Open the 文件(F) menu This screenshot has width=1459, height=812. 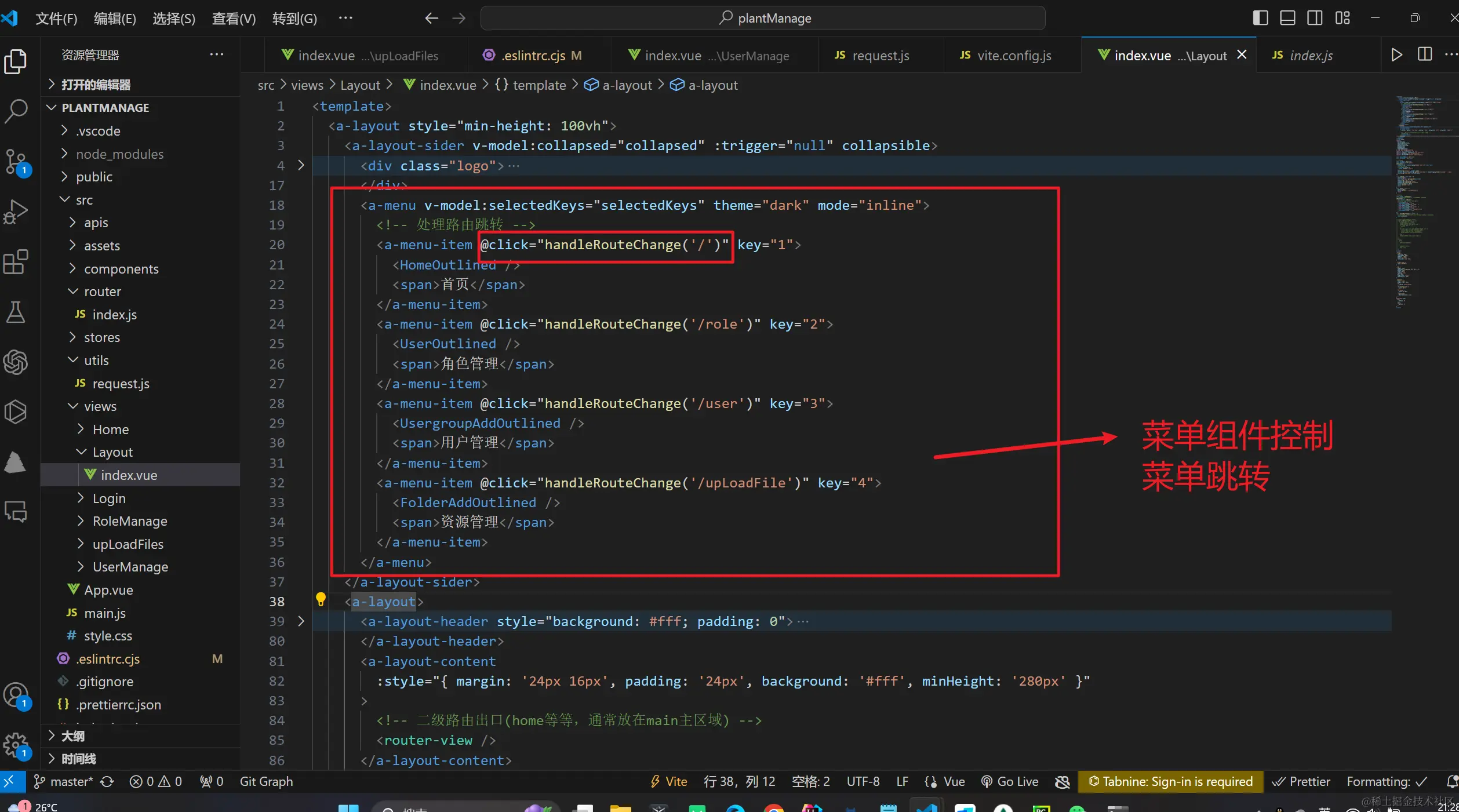pos(56,19)
